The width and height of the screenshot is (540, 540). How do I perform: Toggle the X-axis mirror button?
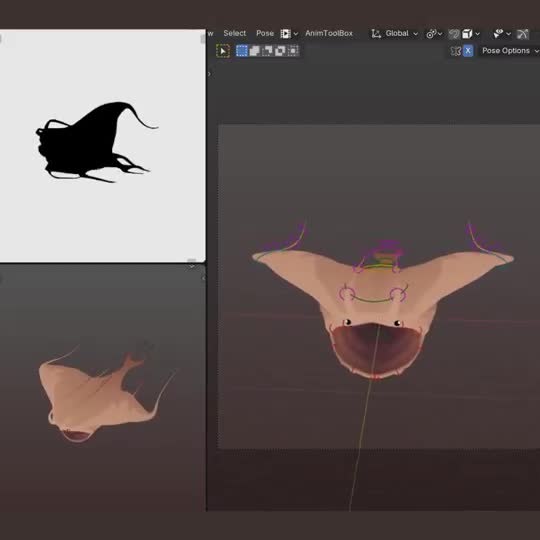click(468, 51)
